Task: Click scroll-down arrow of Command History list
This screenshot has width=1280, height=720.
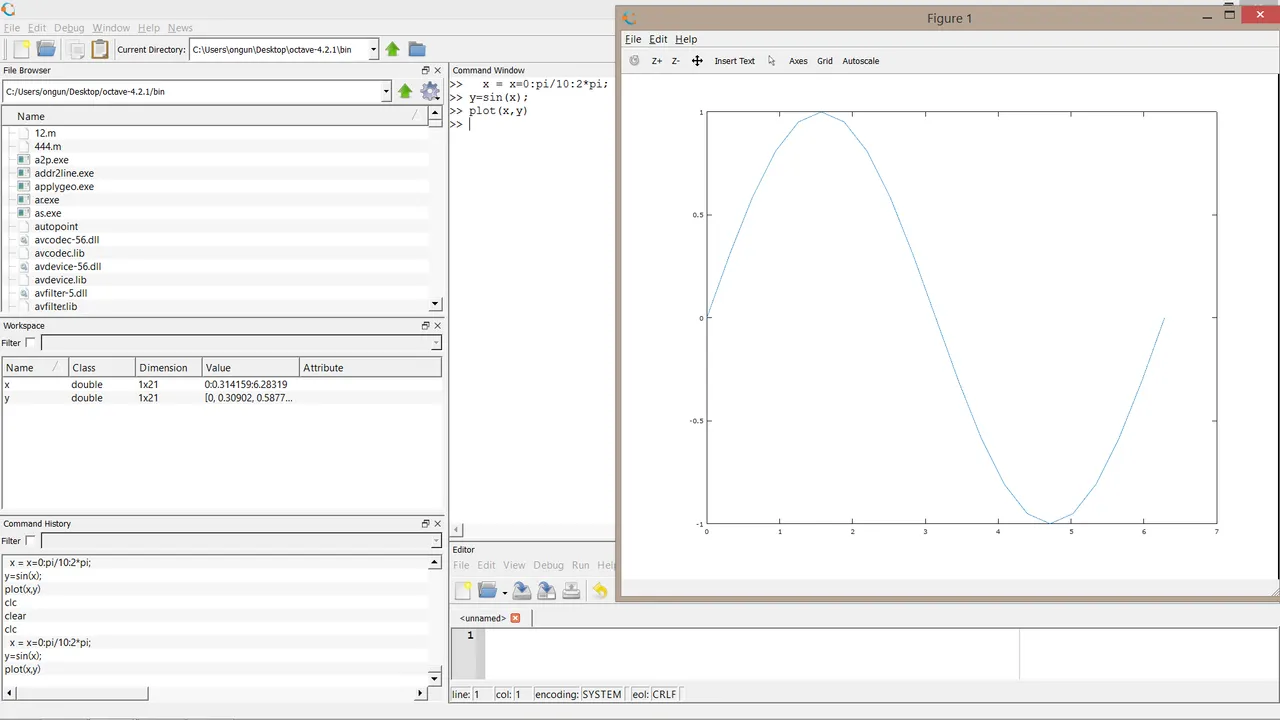Action: [x=435, y=678]
